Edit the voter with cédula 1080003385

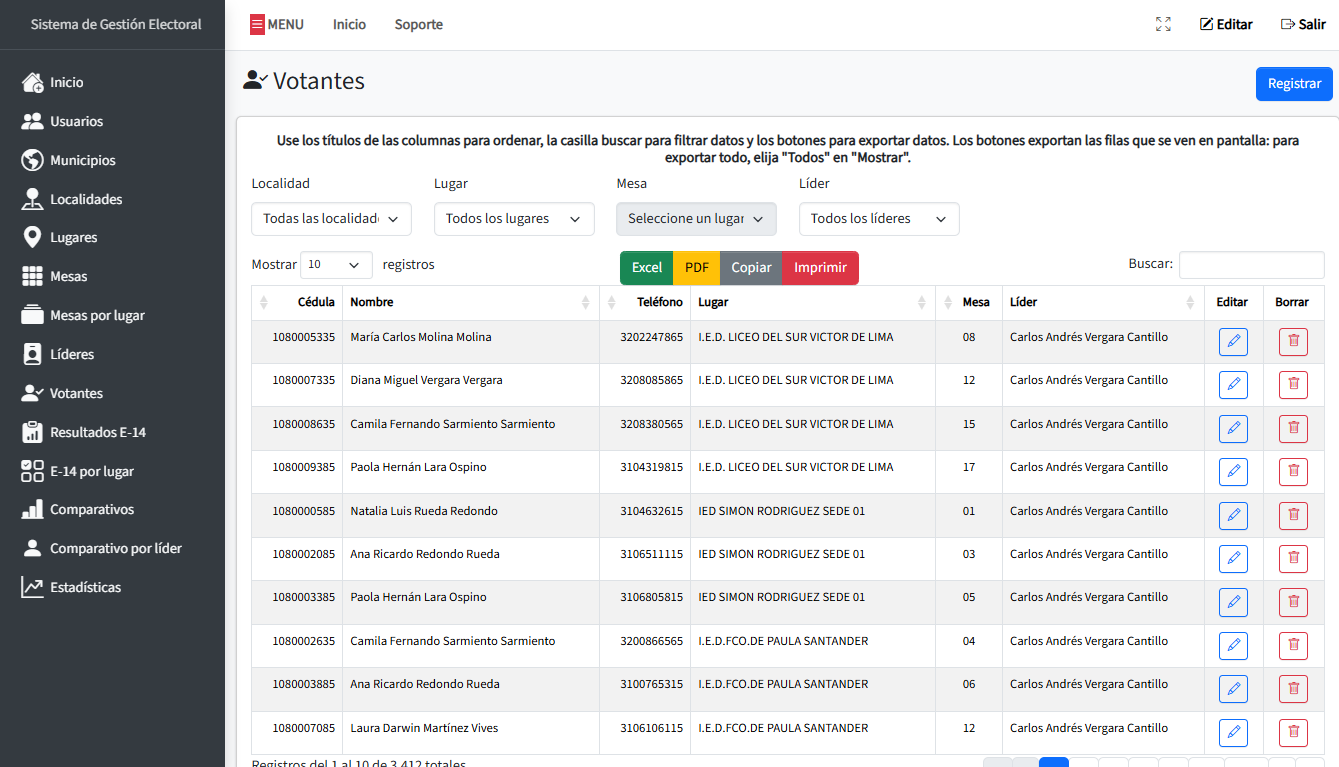tap(1233, 602)
